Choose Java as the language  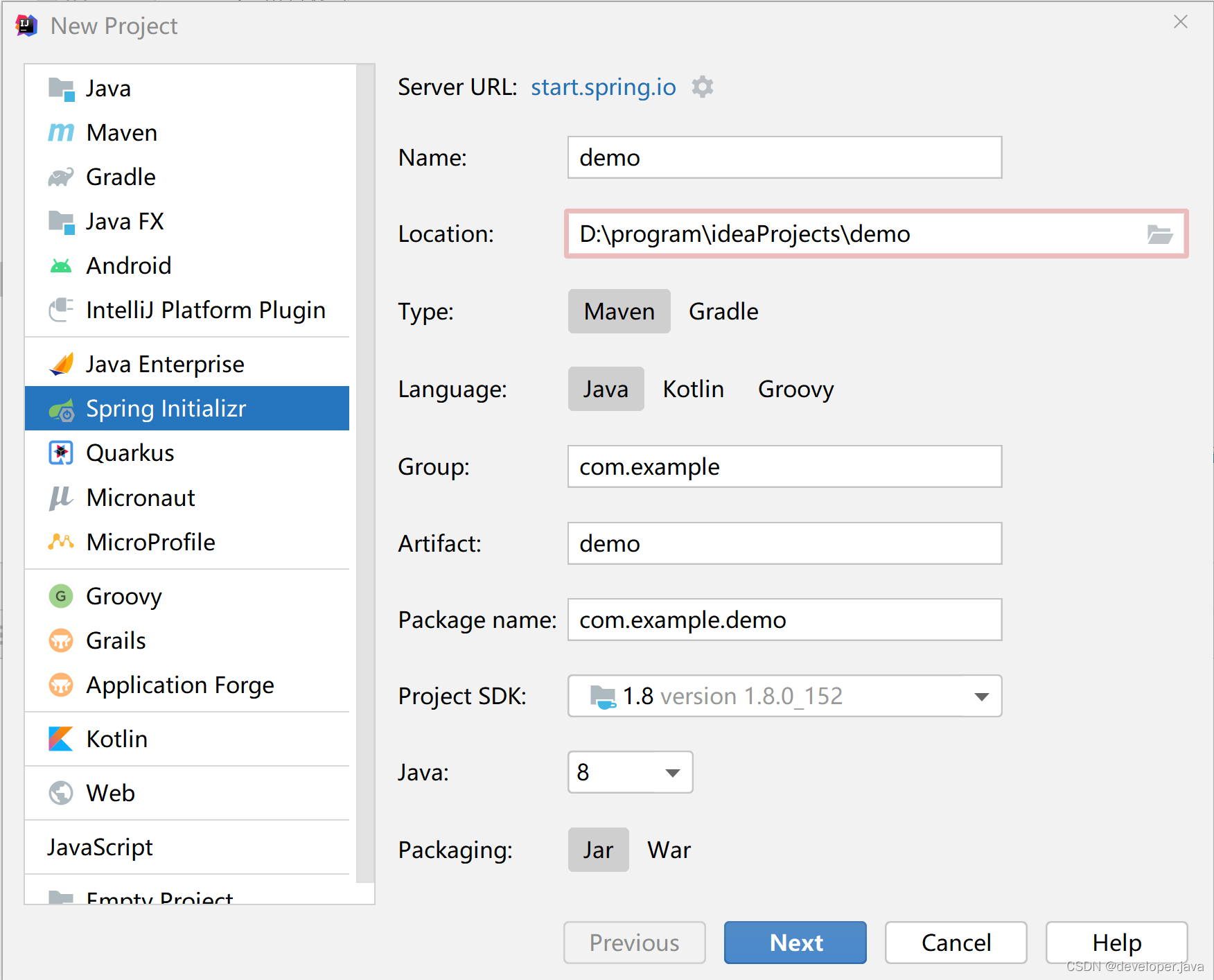[606, 389]
